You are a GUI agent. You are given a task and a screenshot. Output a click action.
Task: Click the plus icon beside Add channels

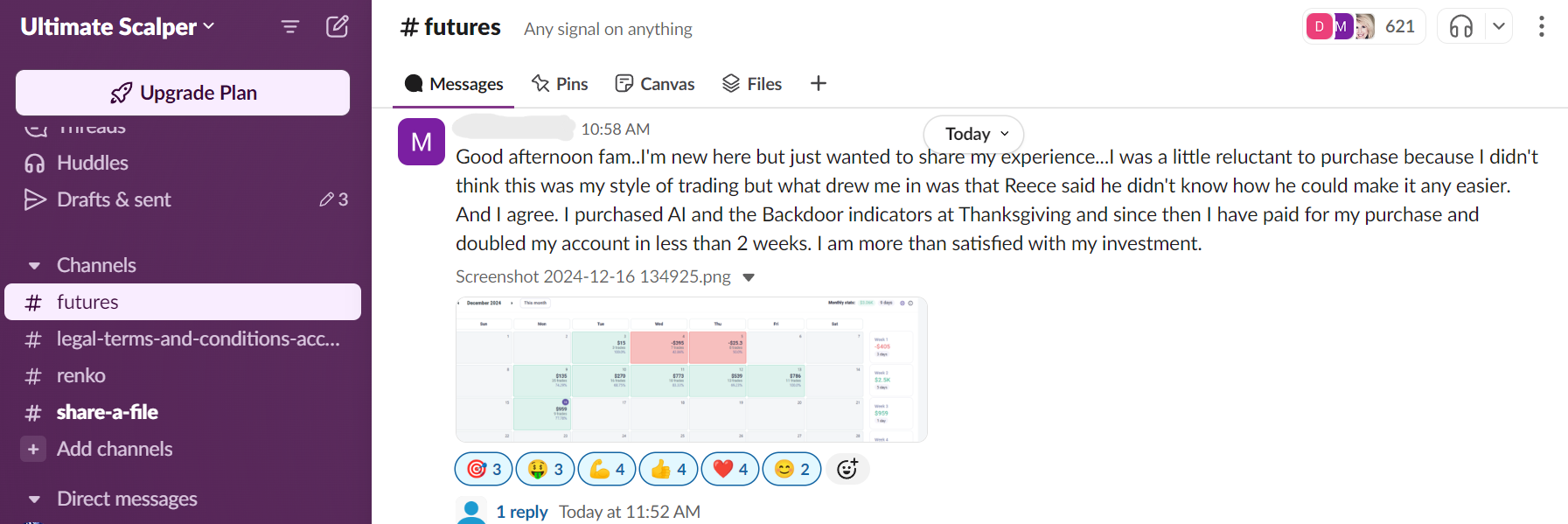pyautogui.click(x=33, y=449)
